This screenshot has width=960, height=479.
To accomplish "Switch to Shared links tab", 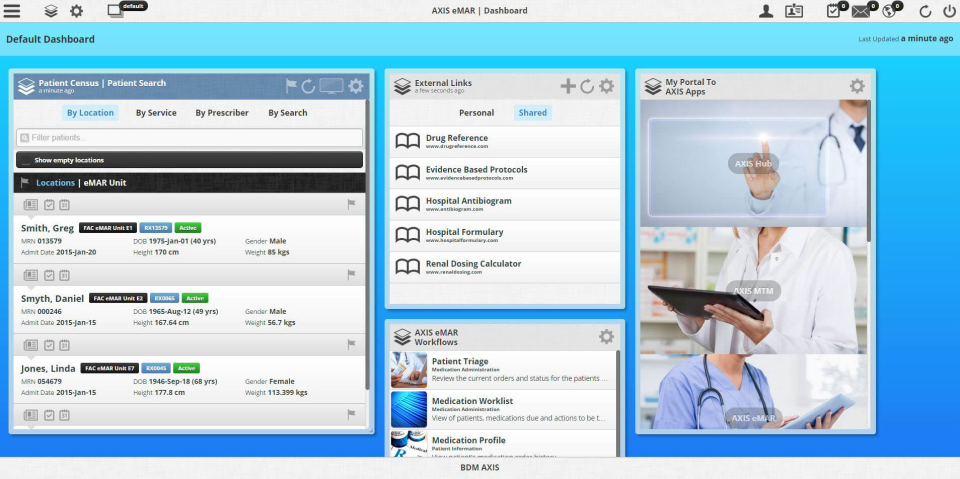I will point(533,113).
